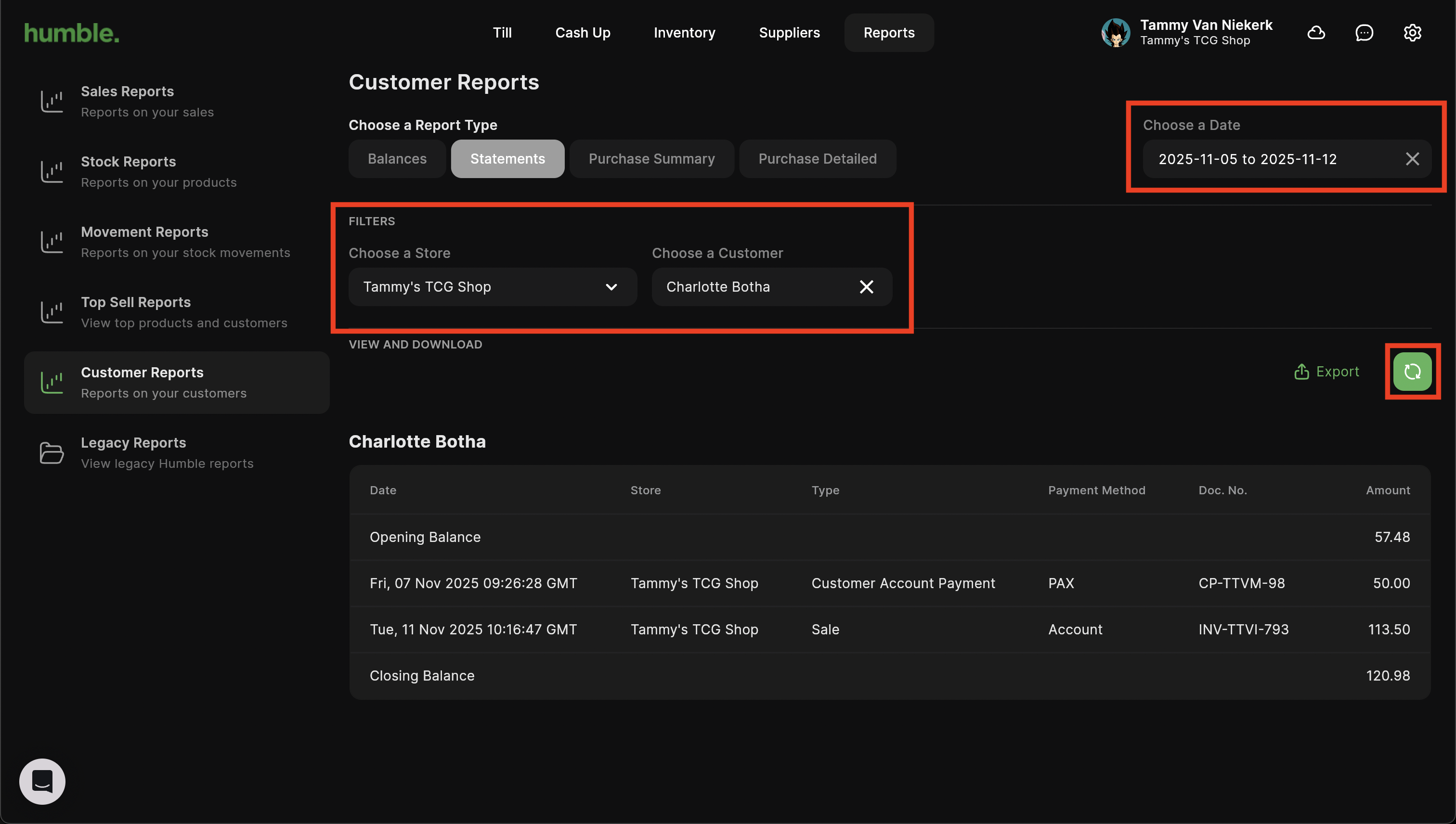
Task: Open the chat messages icon
Action: pyautogui.click(x=1365, y=33)
